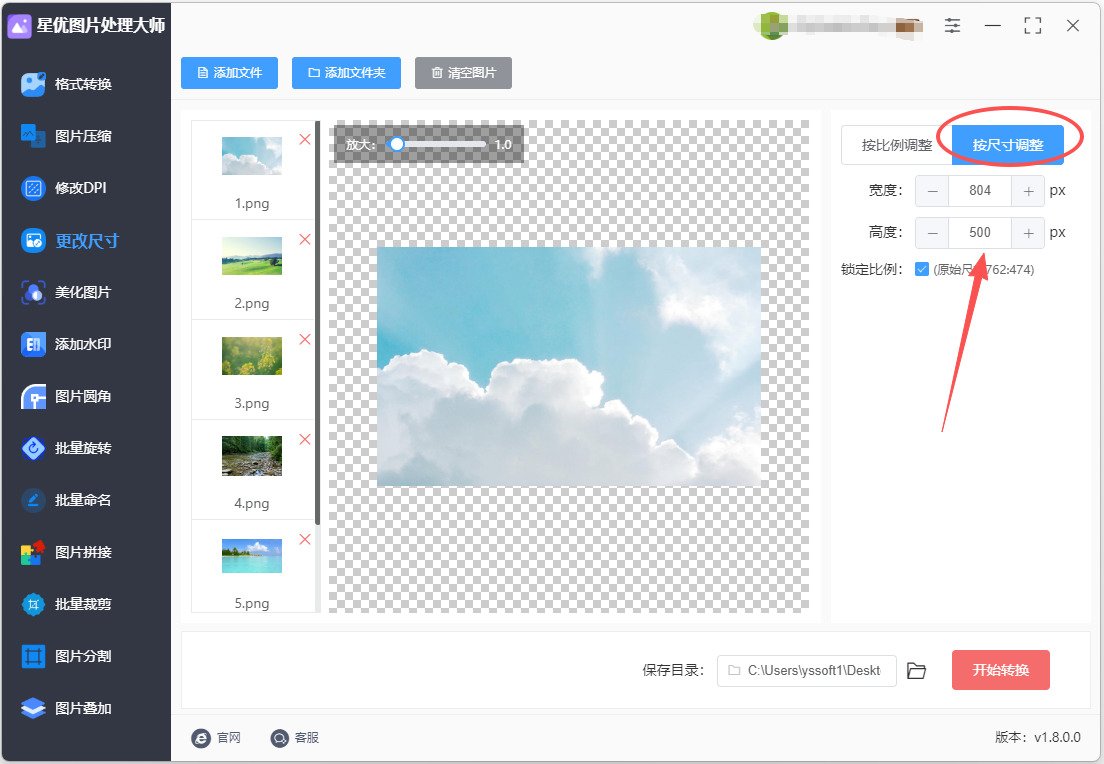Remove 1.png from the list
1104x764 pixels.
pos(305,139)
